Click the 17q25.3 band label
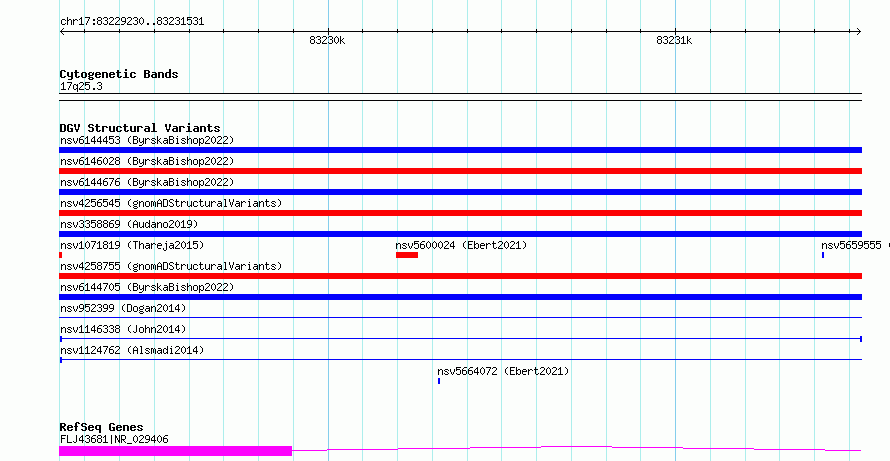 point(81,87)
